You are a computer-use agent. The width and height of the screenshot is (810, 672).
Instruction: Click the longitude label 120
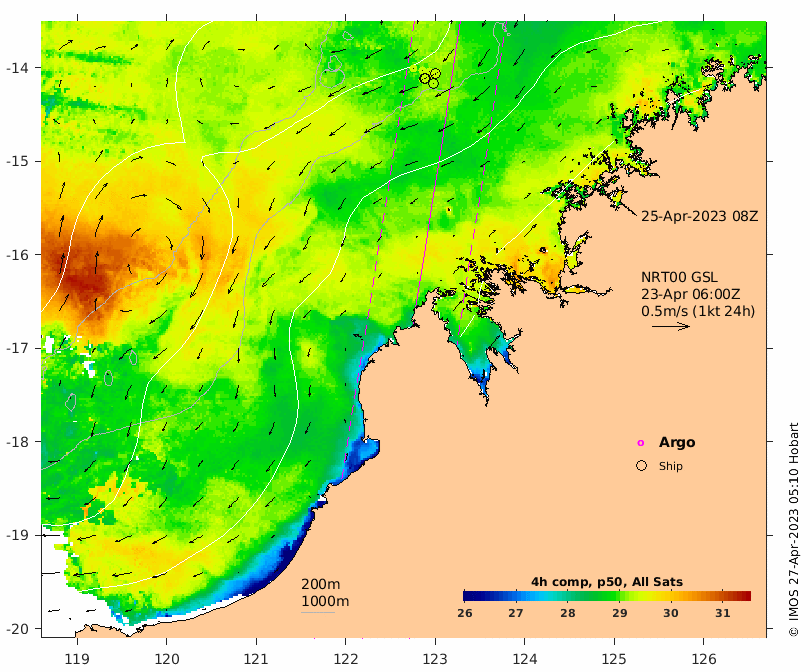(x=167, y=659)
